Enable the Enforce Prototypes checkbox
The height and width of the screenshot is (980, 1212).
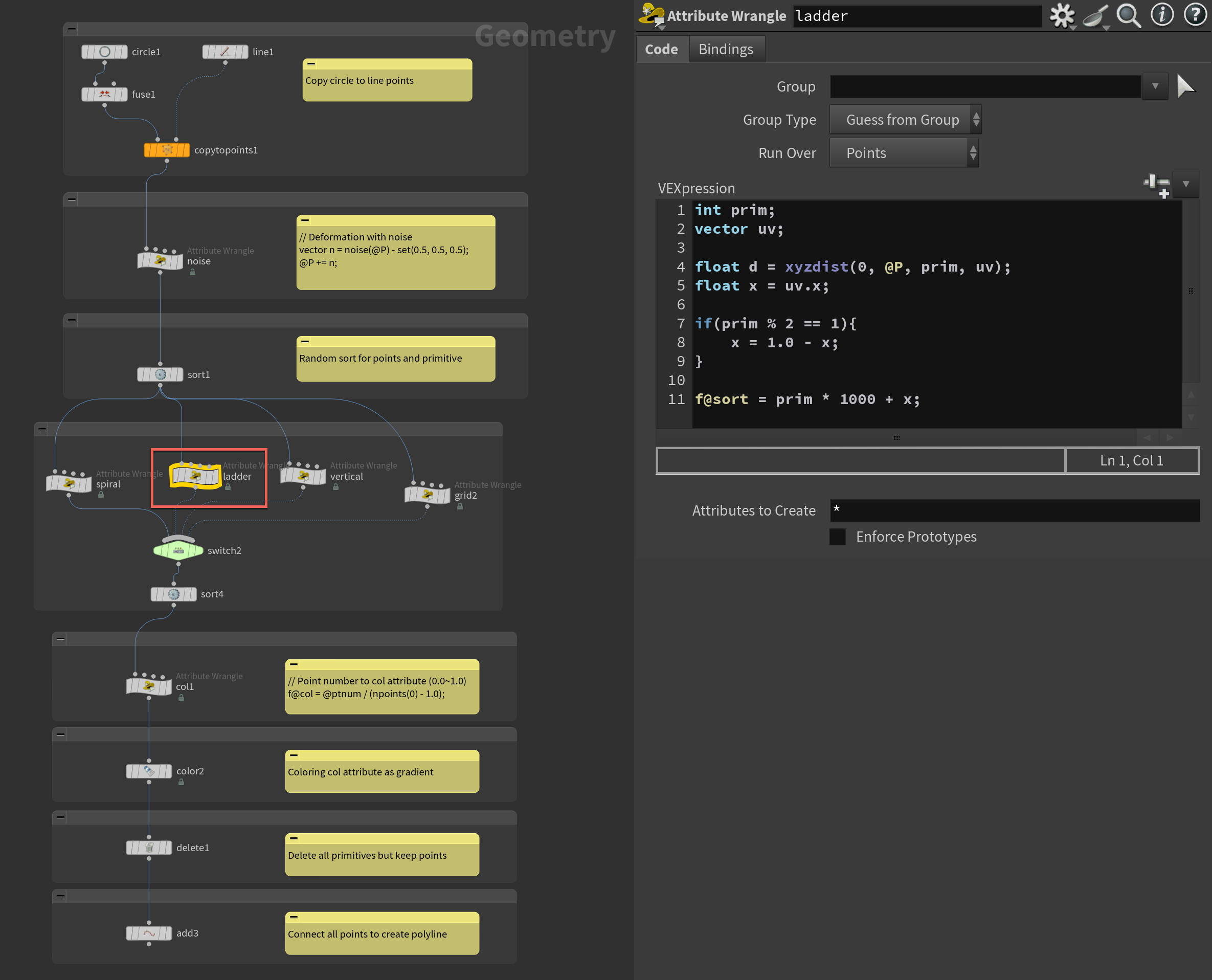pos(838,537)
